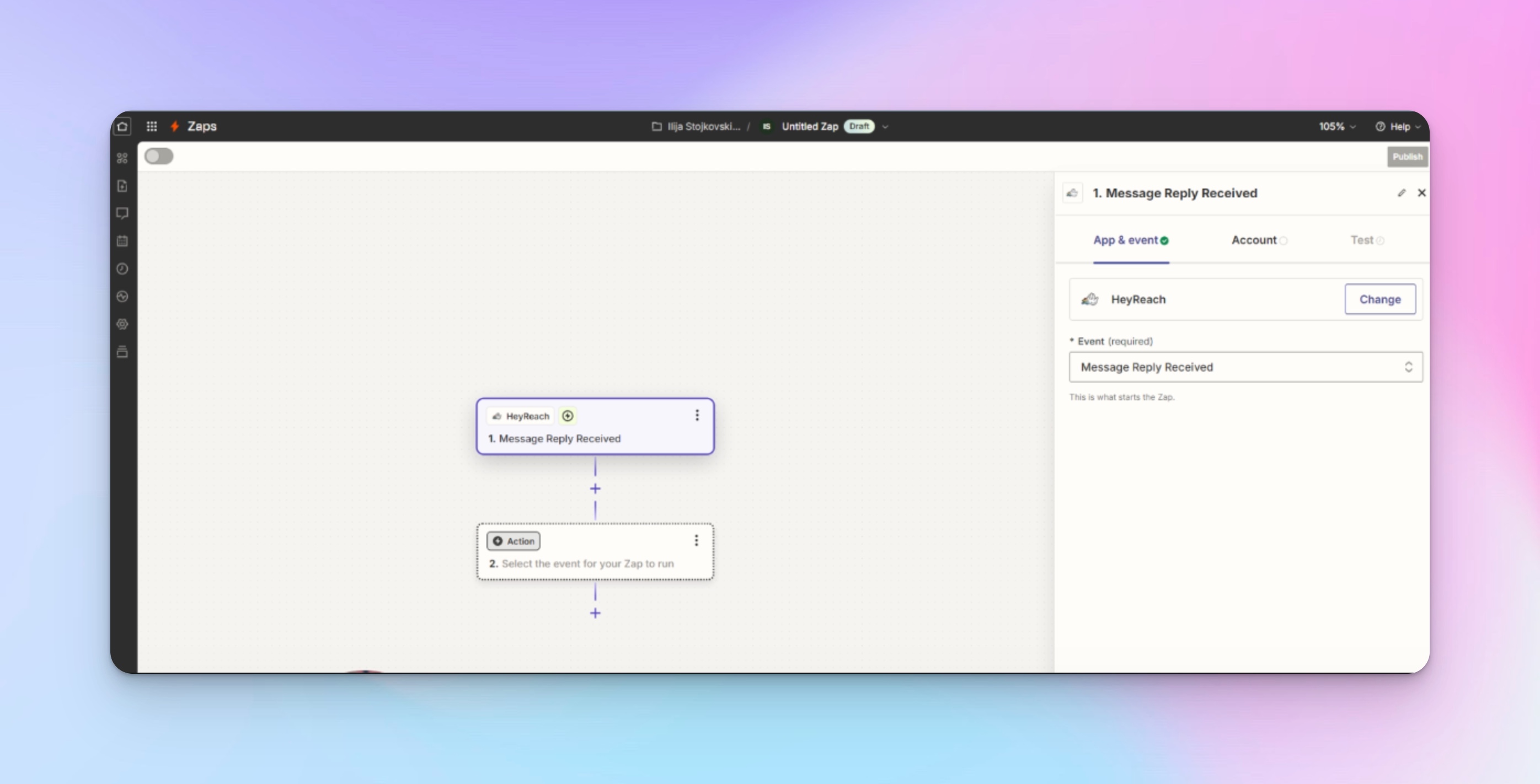Open the apps grid menu icon
1540x784 pixels.
click(152, 126)
